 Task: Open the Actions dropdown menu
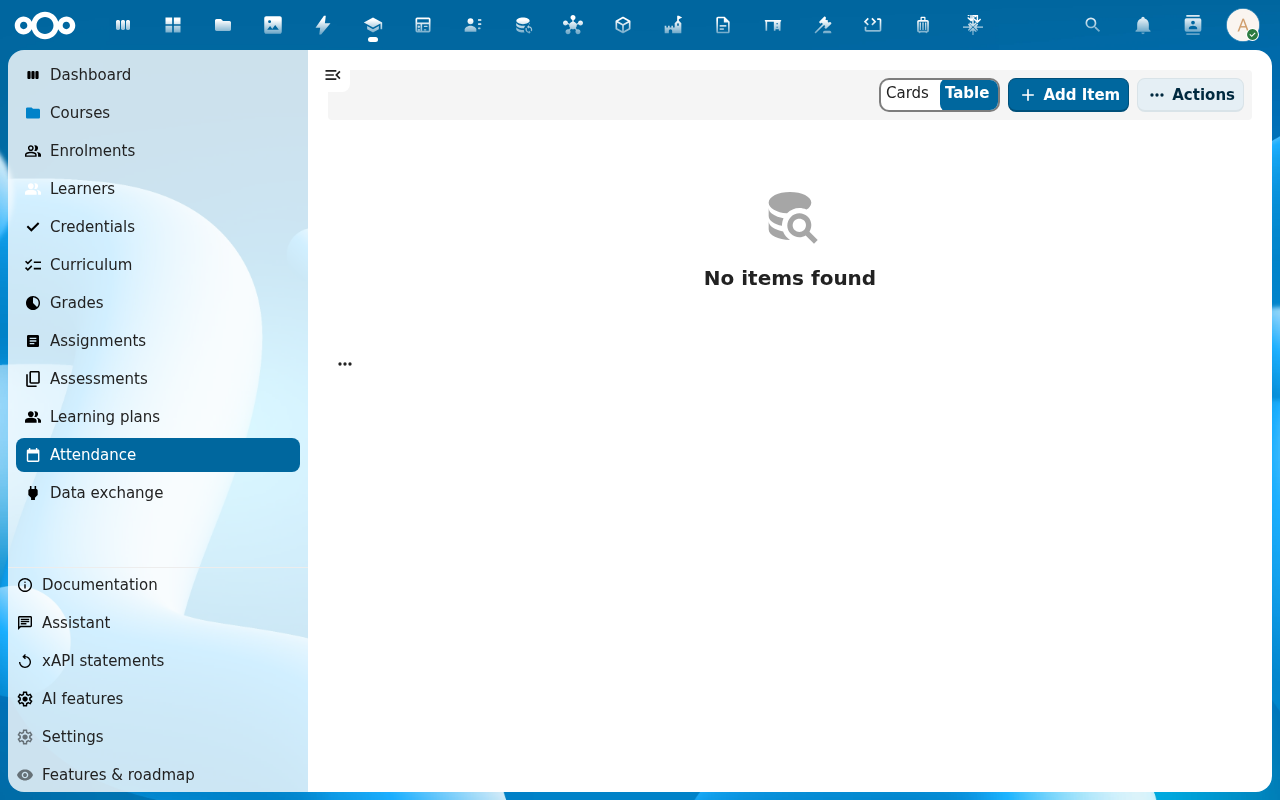pyautogui.click(x=1190, y=95)
